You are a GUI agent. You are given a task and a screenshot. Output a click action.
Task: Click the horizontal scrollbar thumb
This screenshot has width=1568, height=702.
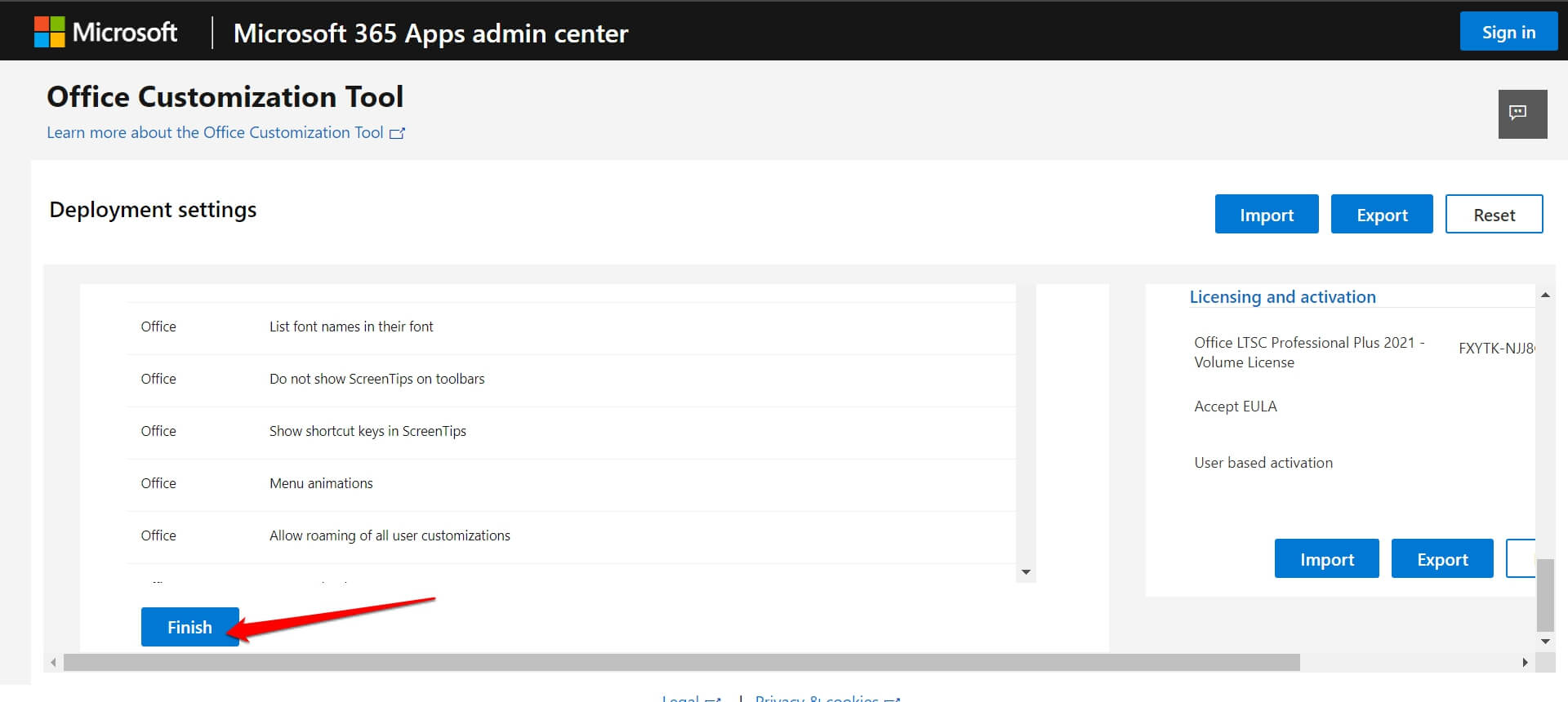click(682, 663)
